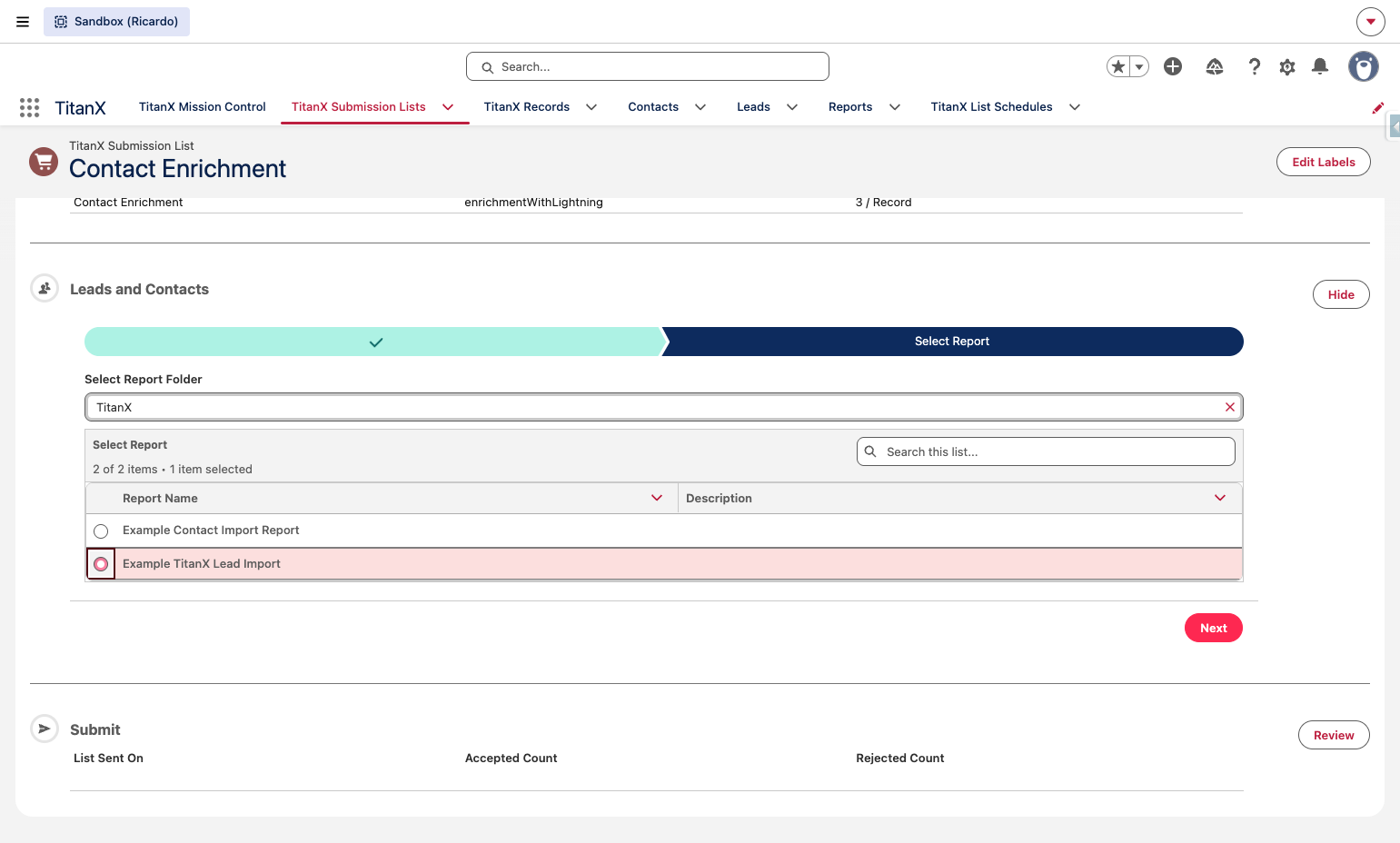Screen dimensions: 1400x843
Task: Expand the favorites list dropdown arrow
Action: 1139,66
